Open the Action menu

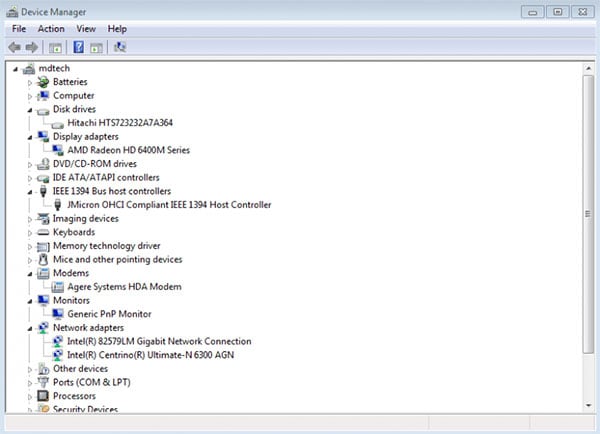[51, 29]
